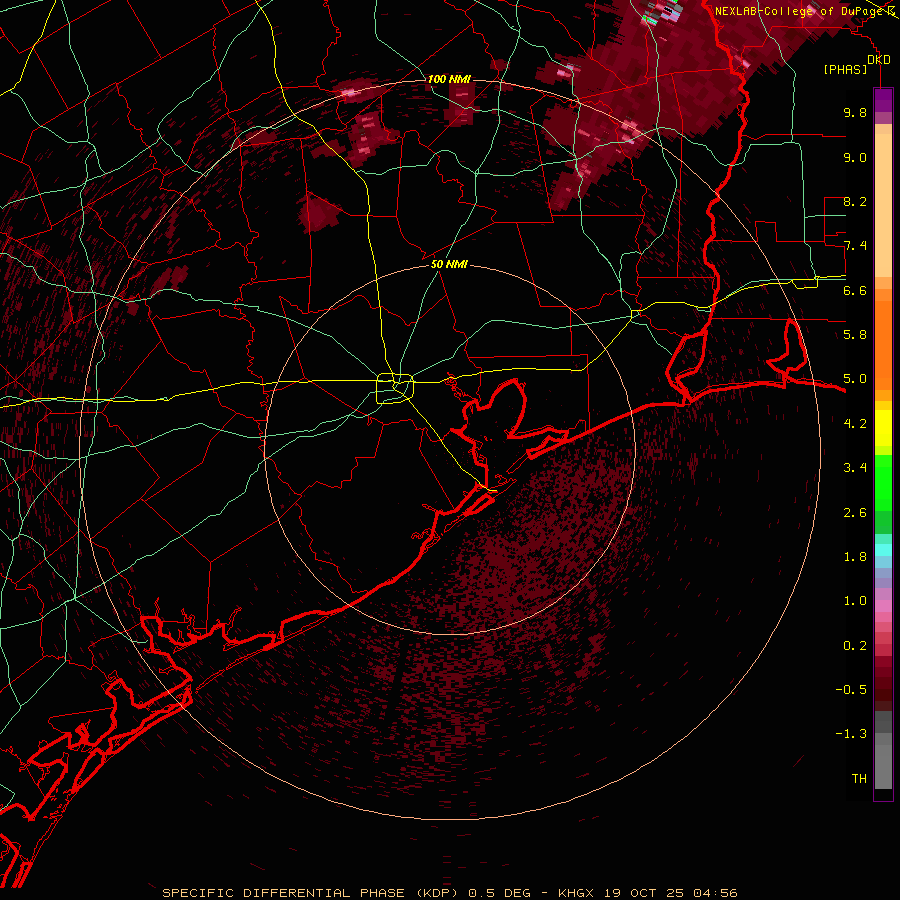Viewport: 900px width, 900px height.
Task: Click the "100 NMI" range ring label
Action: click(x=449, y=79)
